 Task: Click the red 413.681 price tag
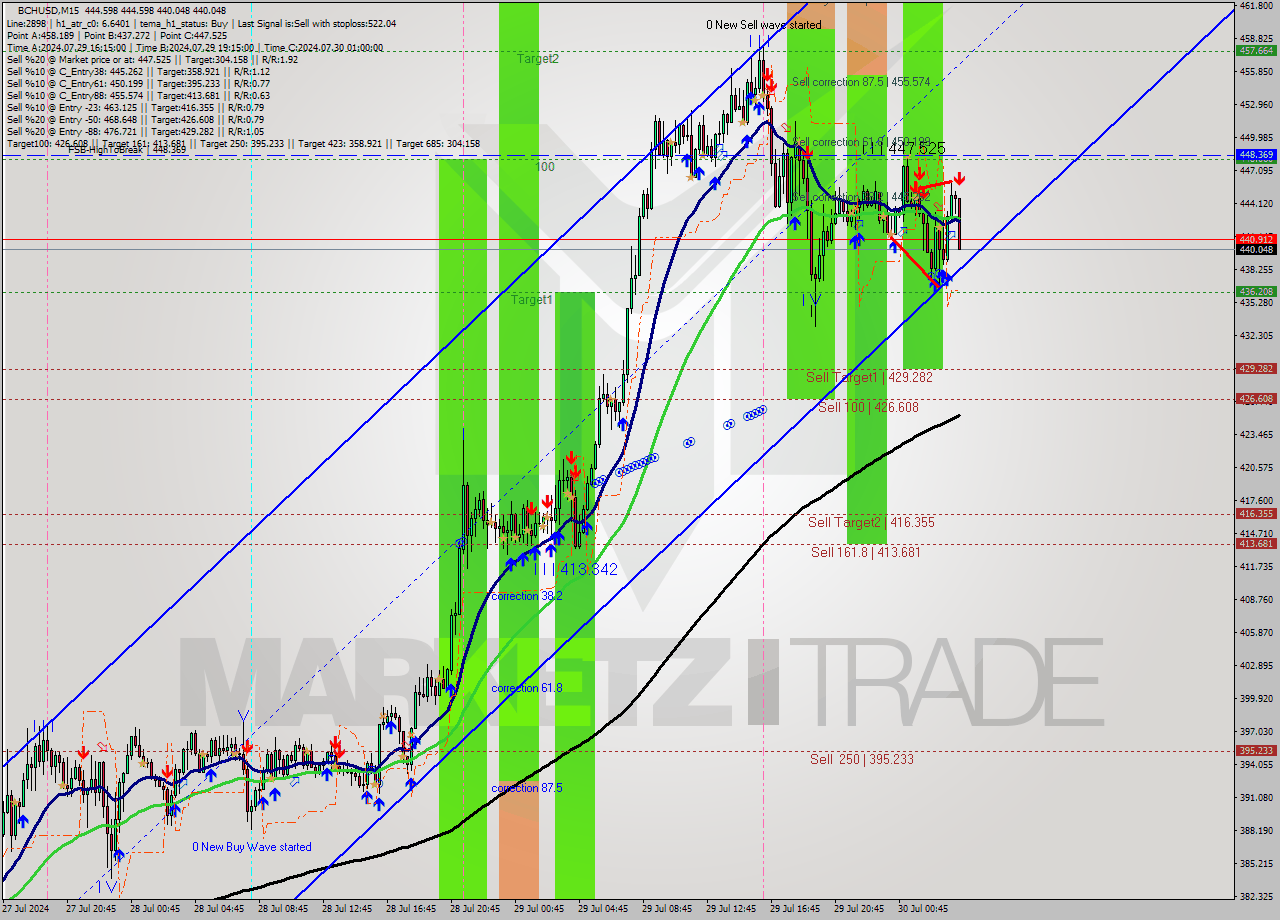pyautogui.click(x=1256, y=544)
